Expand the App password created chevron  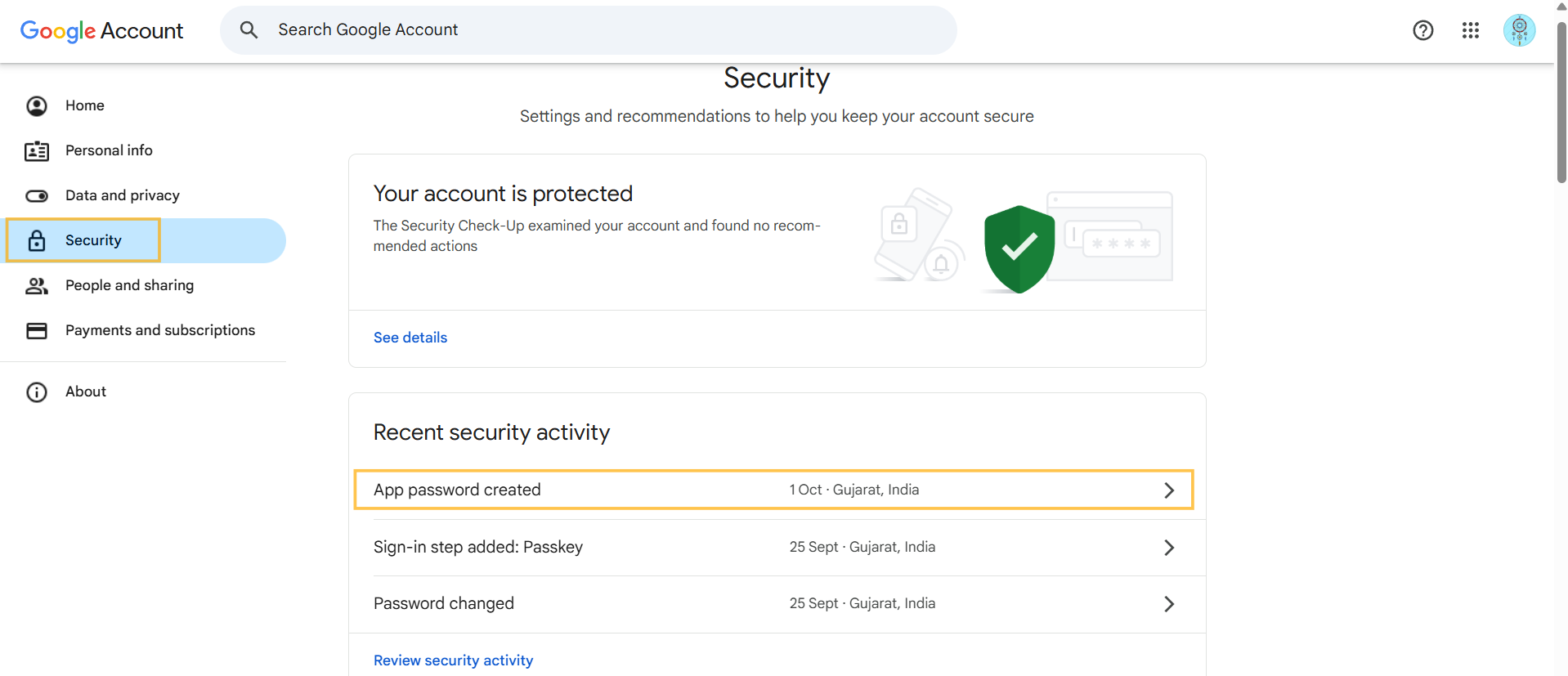pos(1169,490)
